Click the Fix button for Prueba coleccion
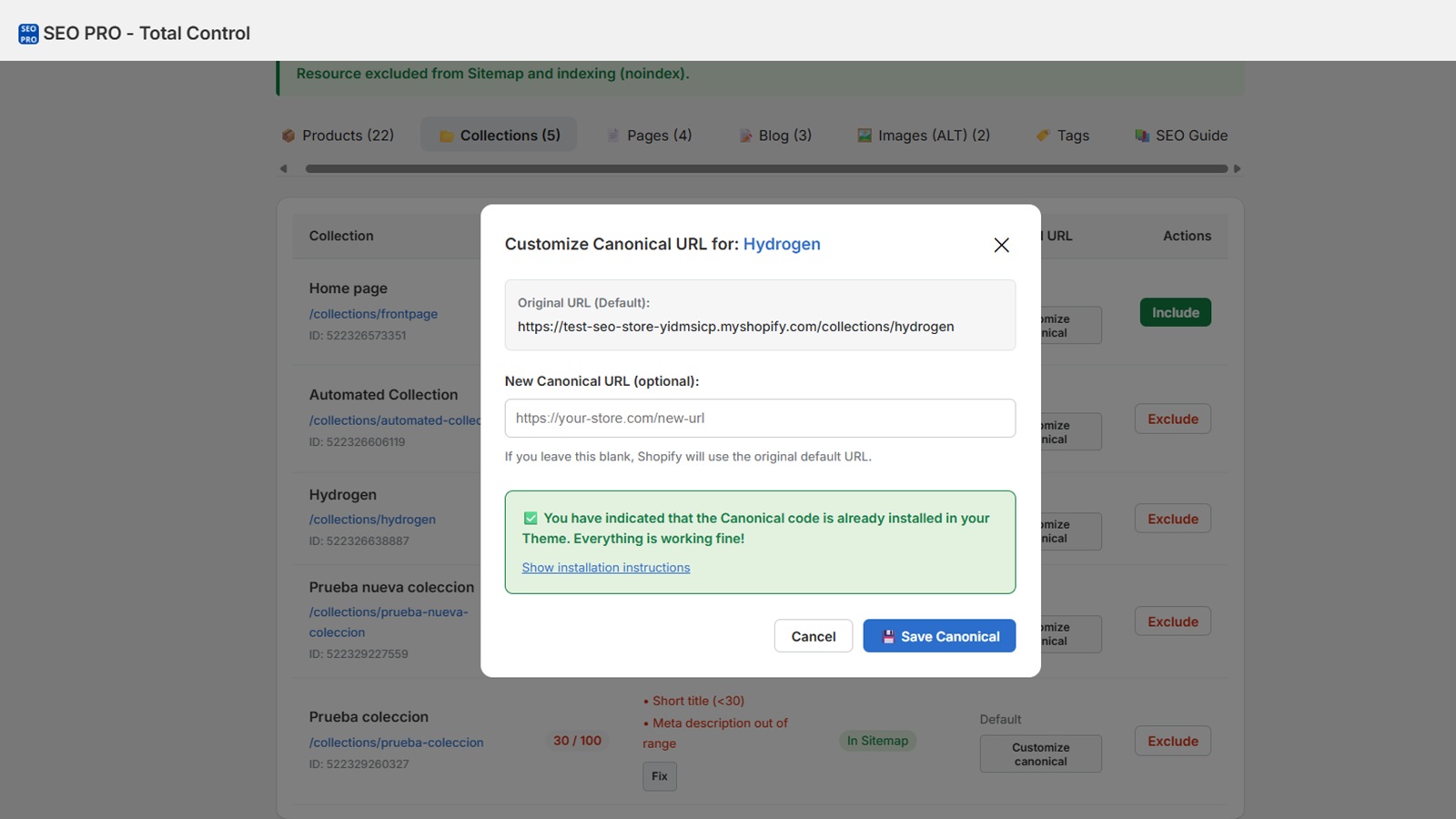 pyautogui.click(x=660, y=776)
